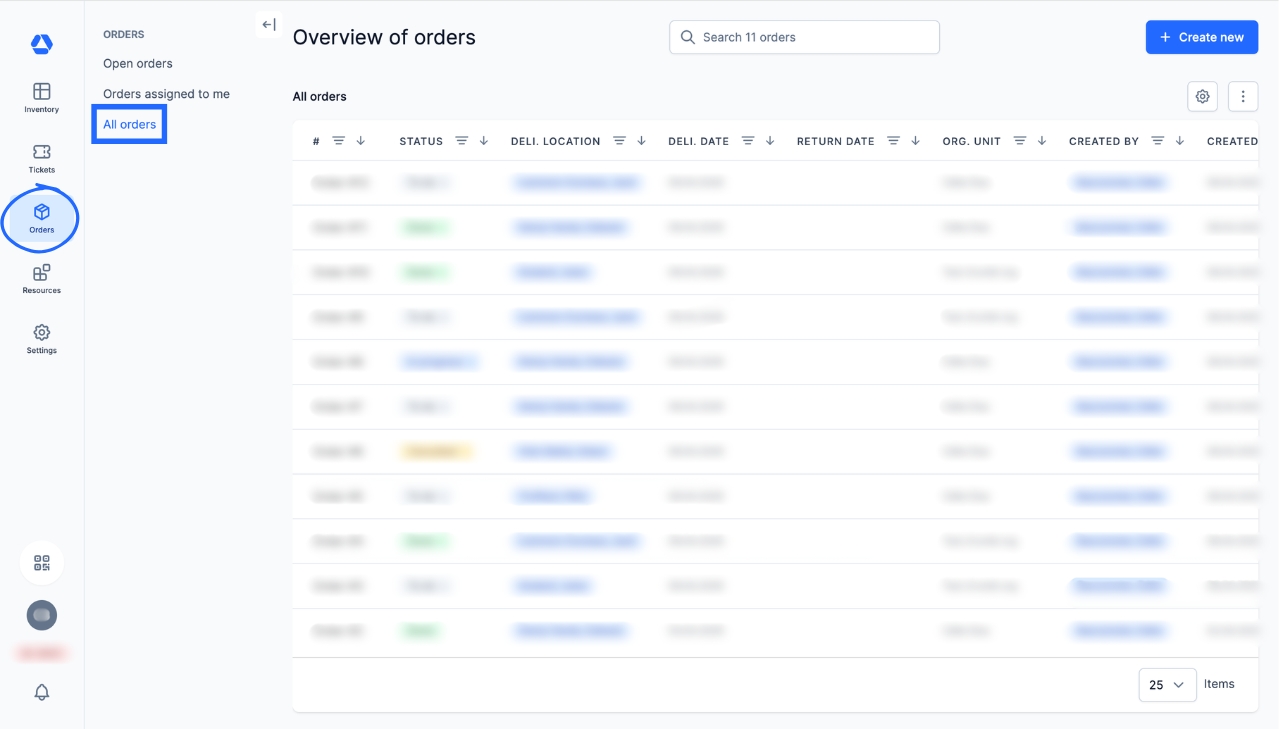The height and width of the screenshot is (729, 1280).
Task: Open the three-dot more options menu
Action: (x=1243, y=97)
